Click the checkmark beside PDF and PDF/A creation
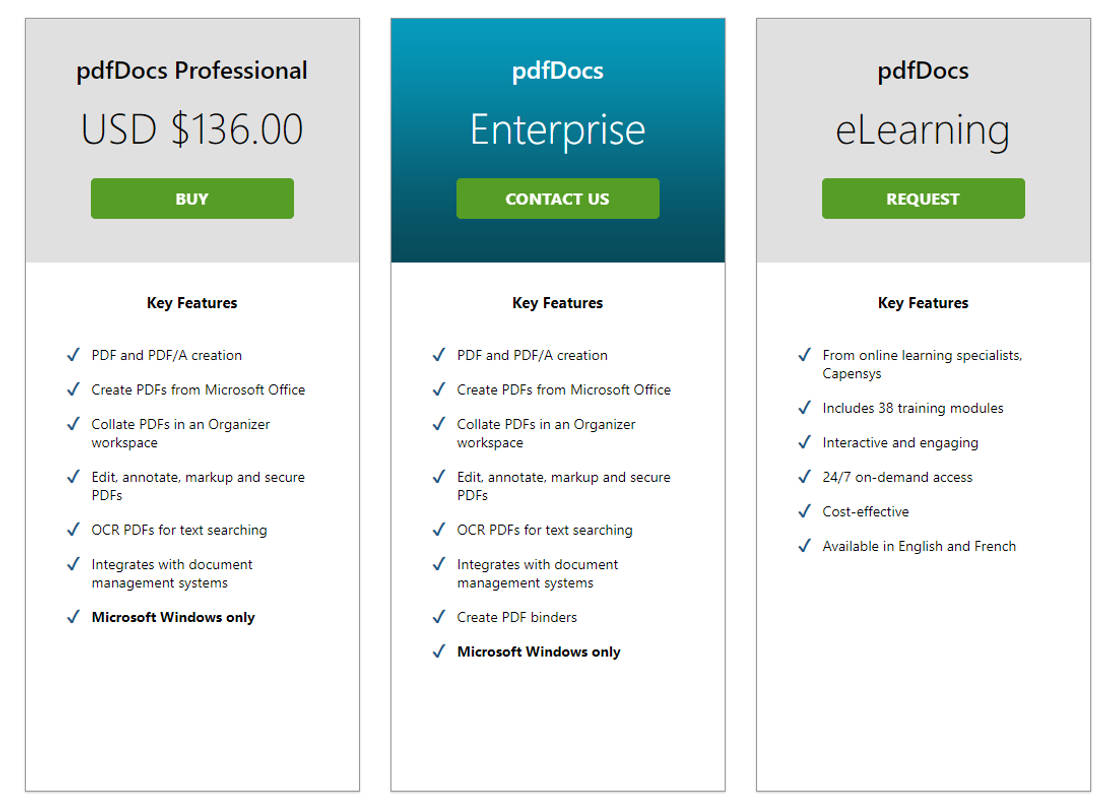The image size is (1108, 801). (x=73, y=355)
